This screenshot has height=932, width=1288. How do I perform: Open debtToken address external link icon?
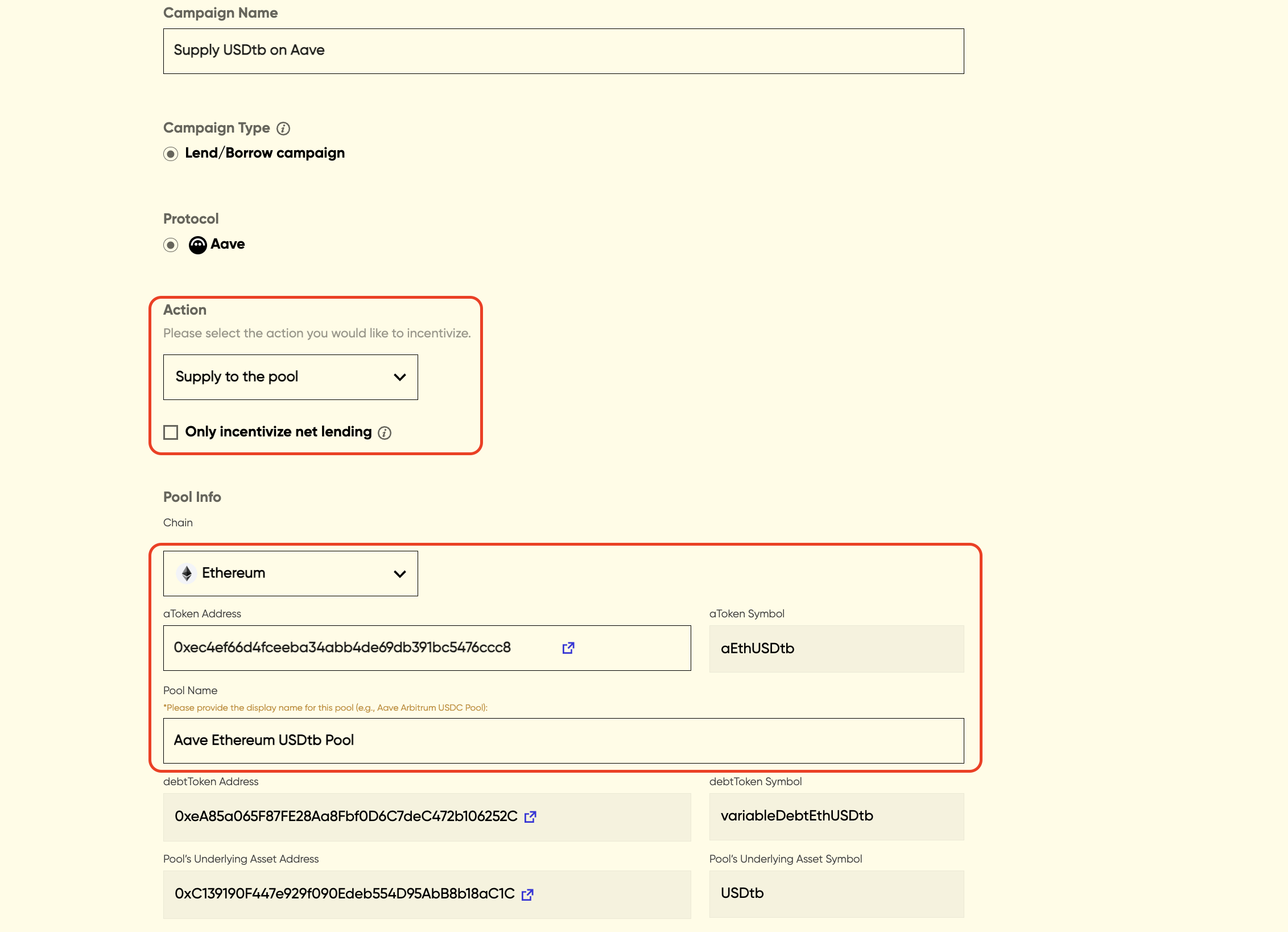click(x=530, y=817)
